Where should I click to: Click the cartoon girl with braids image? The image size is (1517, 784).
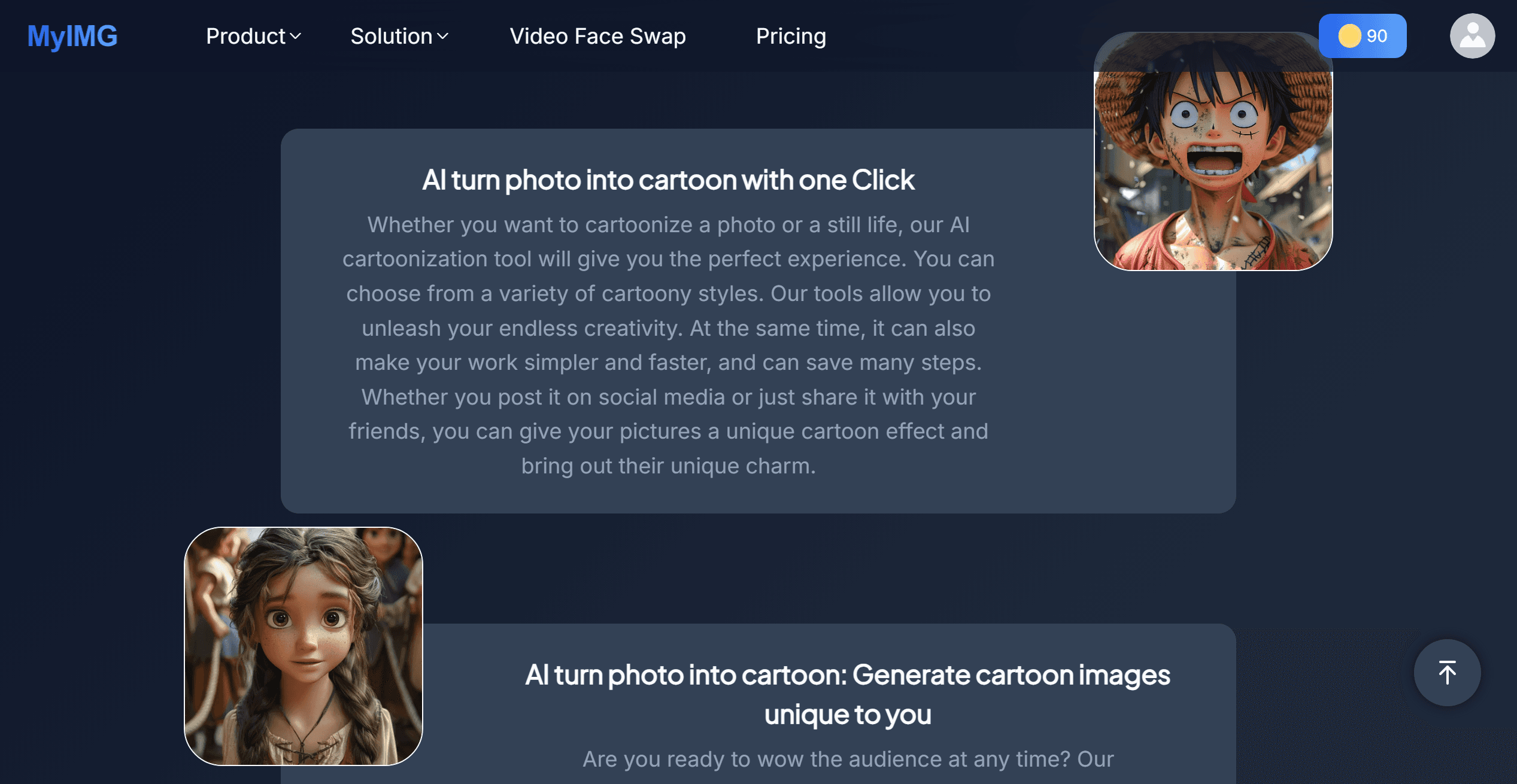tap(304, 646)
